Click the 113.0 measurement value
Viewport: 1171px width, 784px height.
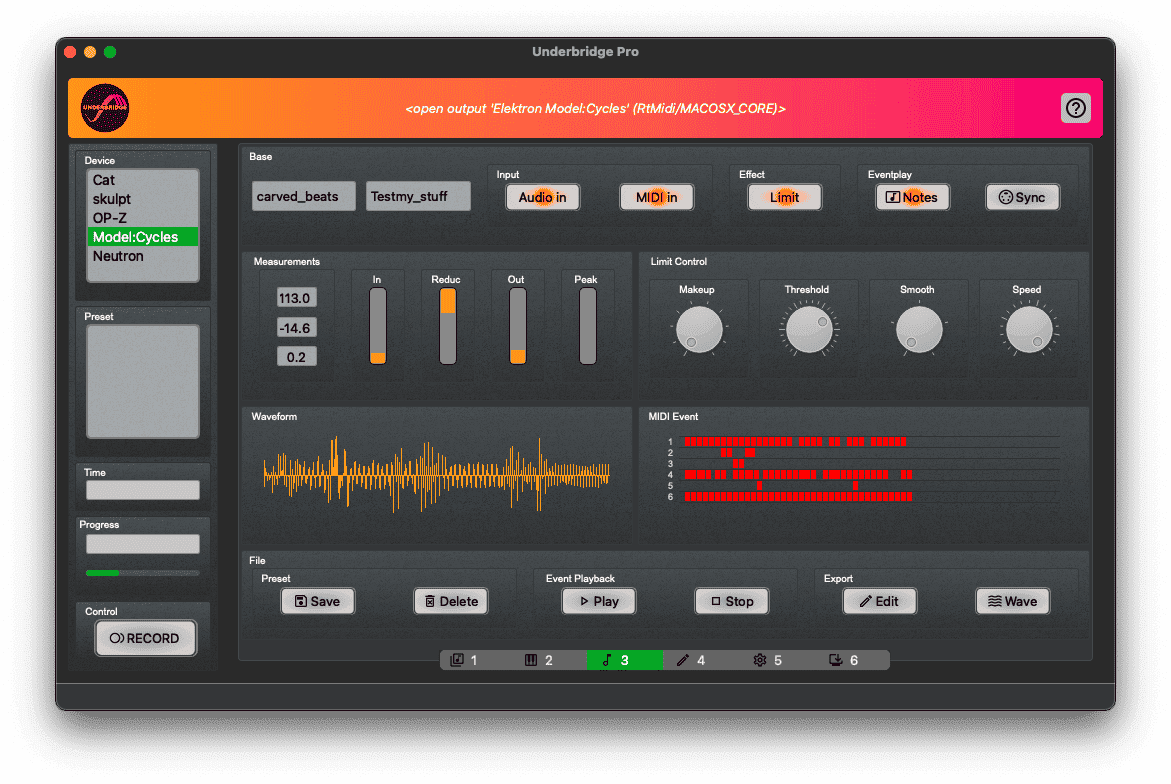coord(296,298)
